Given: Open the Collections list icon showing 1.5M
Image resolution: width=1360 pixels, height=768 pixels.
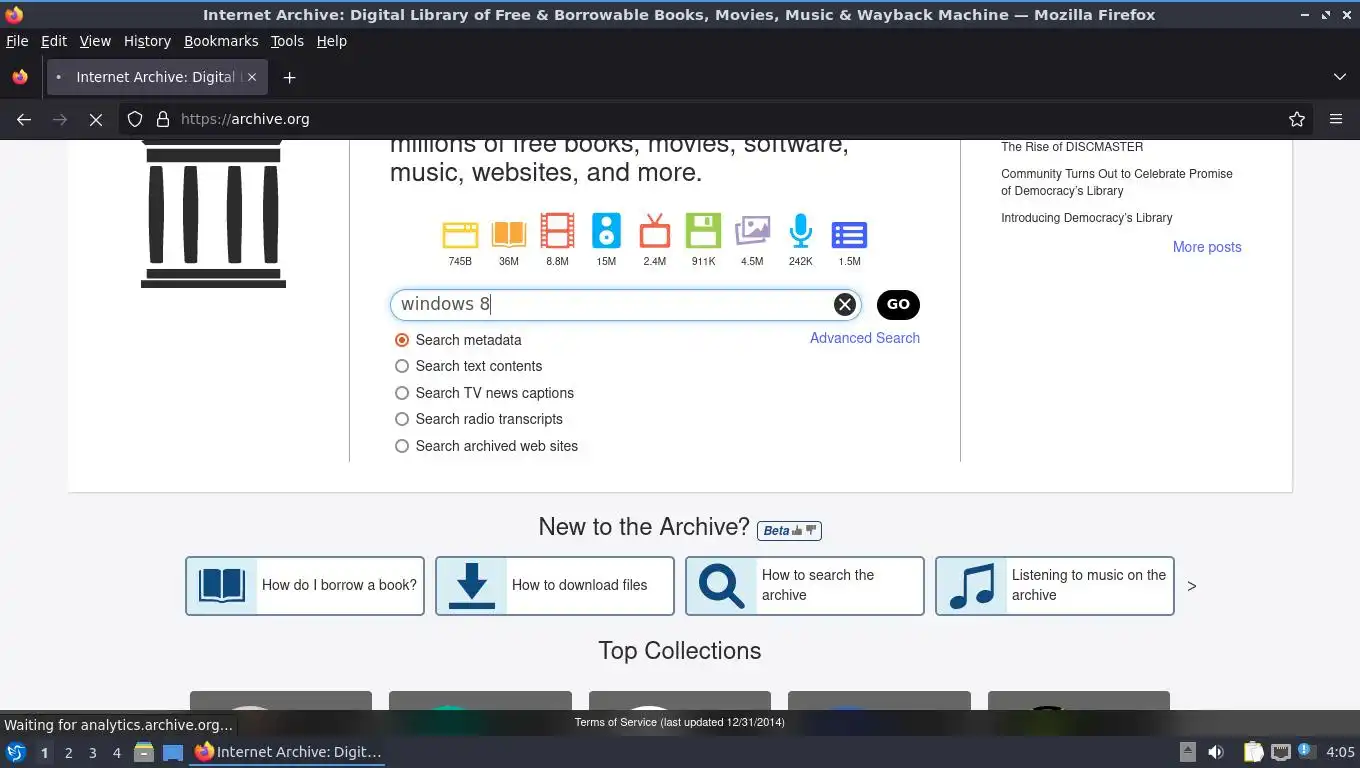Looking at the screenshot, I should 849,235.
